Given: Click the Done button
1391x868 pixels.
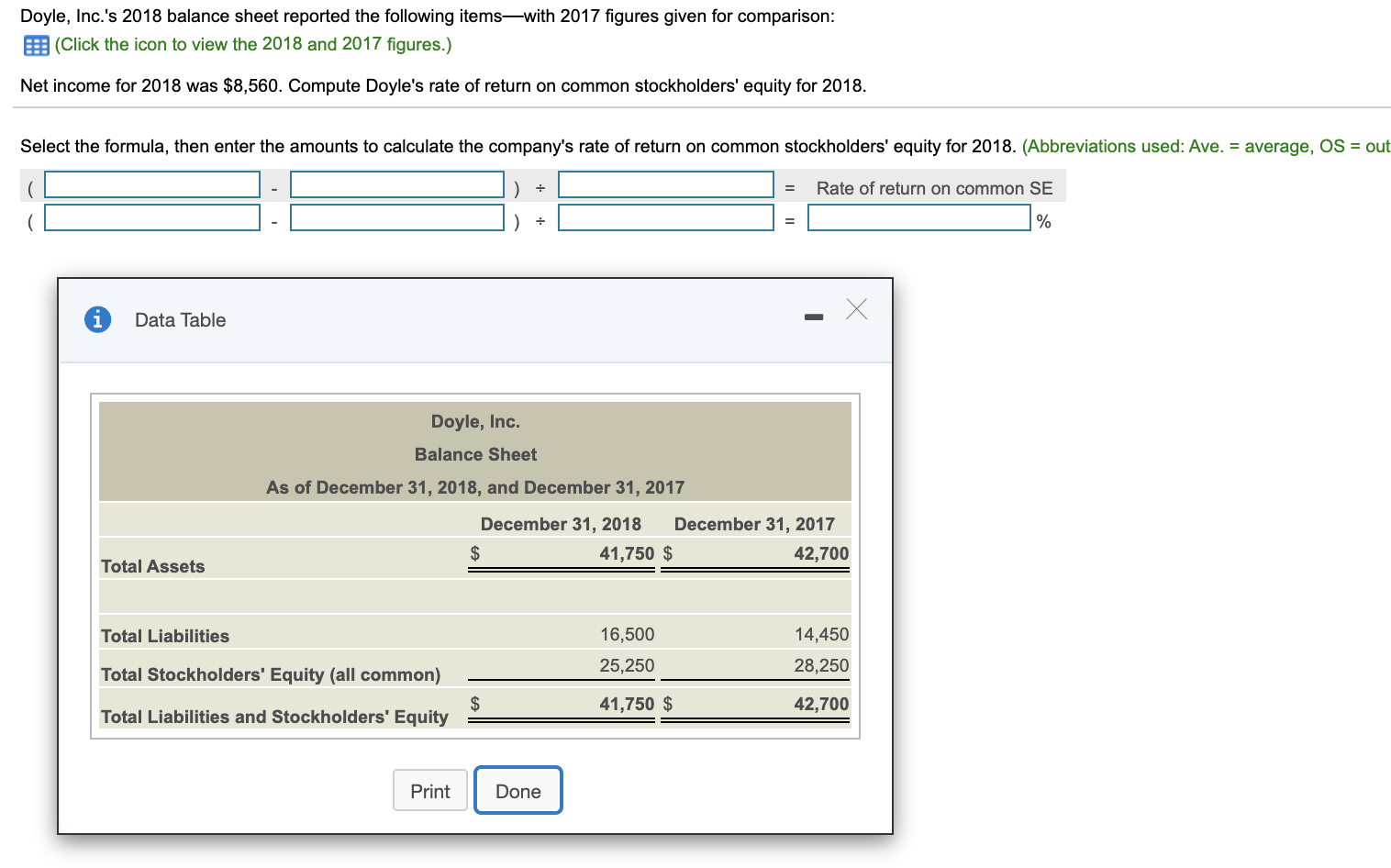Looking at the screenshot, I should (518, 791).
